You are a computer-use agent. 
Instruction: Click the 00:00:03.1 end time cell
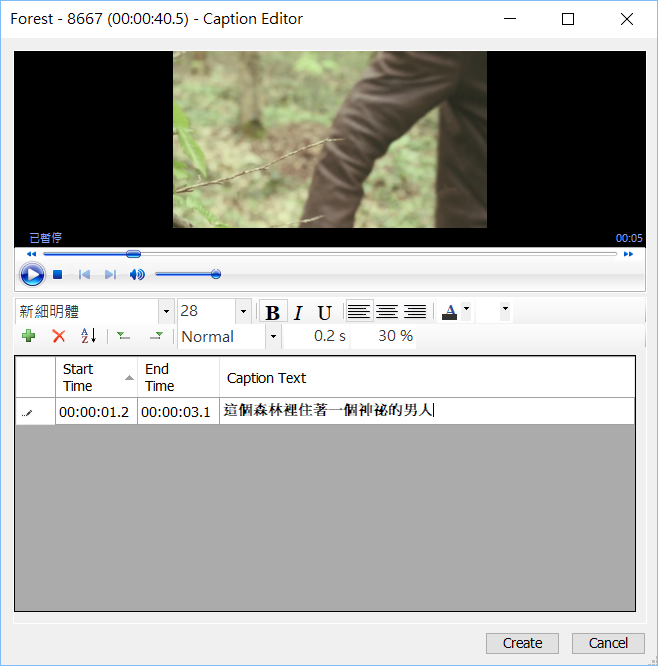point(178,412)
